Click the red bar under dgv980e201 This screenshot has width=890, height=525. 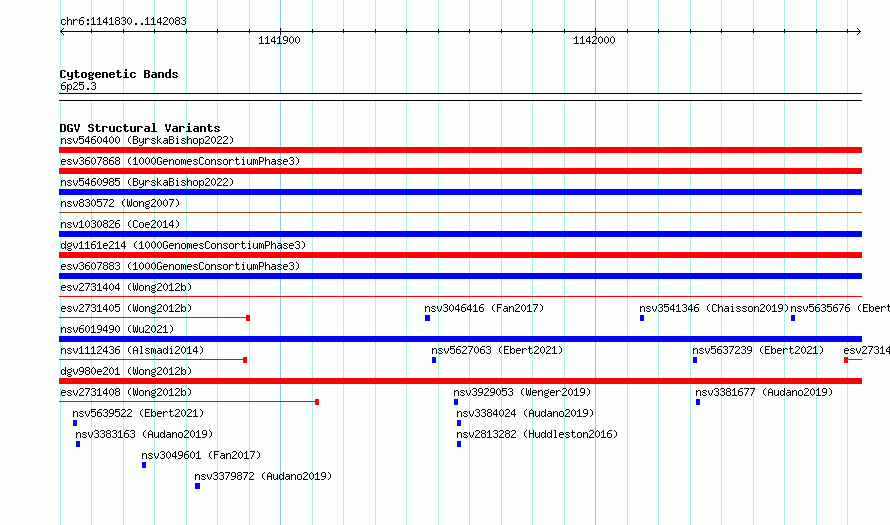click(x=460, y=381)
